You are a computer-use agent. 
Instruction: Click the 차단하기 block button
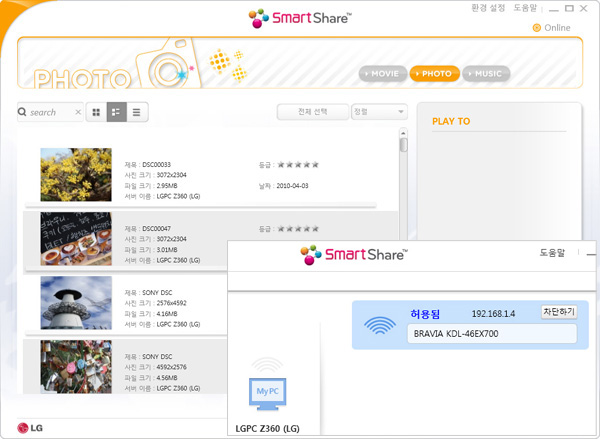(x=559, y=312)
